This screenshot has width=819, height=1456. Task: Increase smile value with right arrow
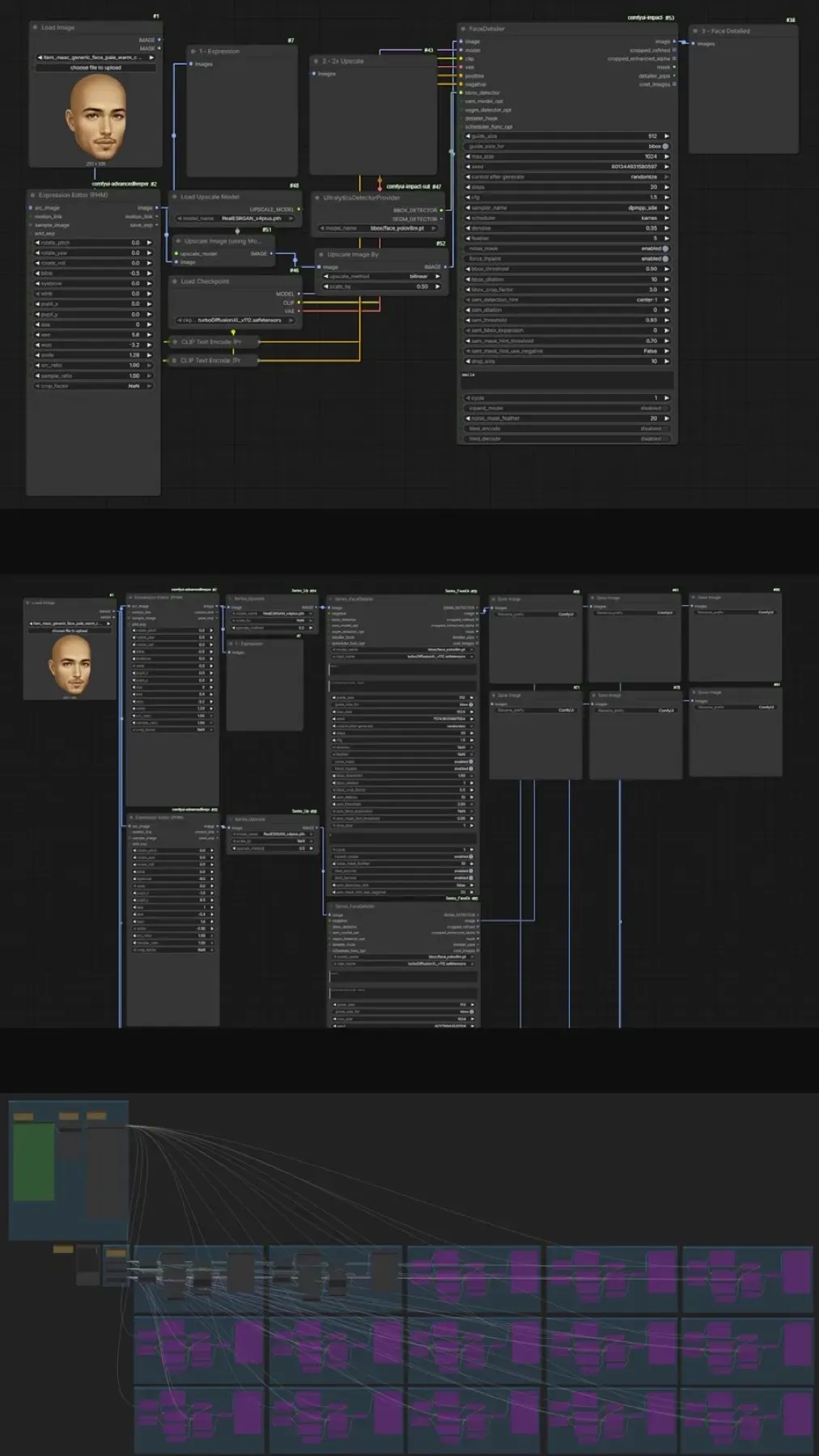point(149,355)
